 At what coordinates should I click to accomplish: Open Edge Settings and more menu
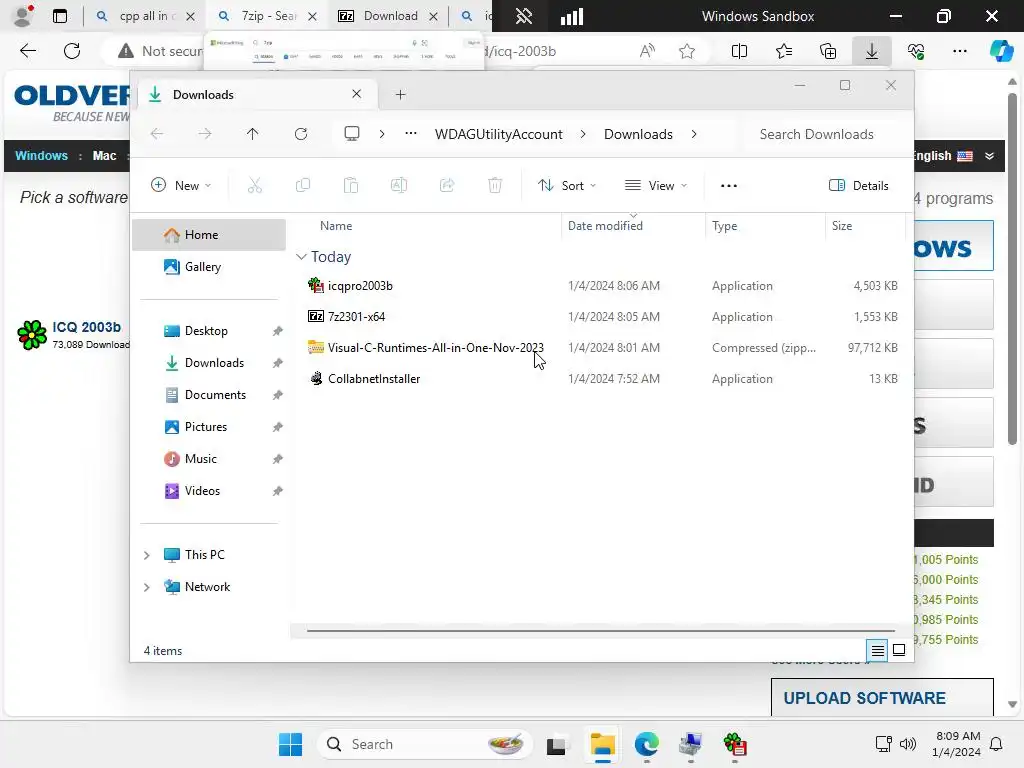click(x=960, y=51)
